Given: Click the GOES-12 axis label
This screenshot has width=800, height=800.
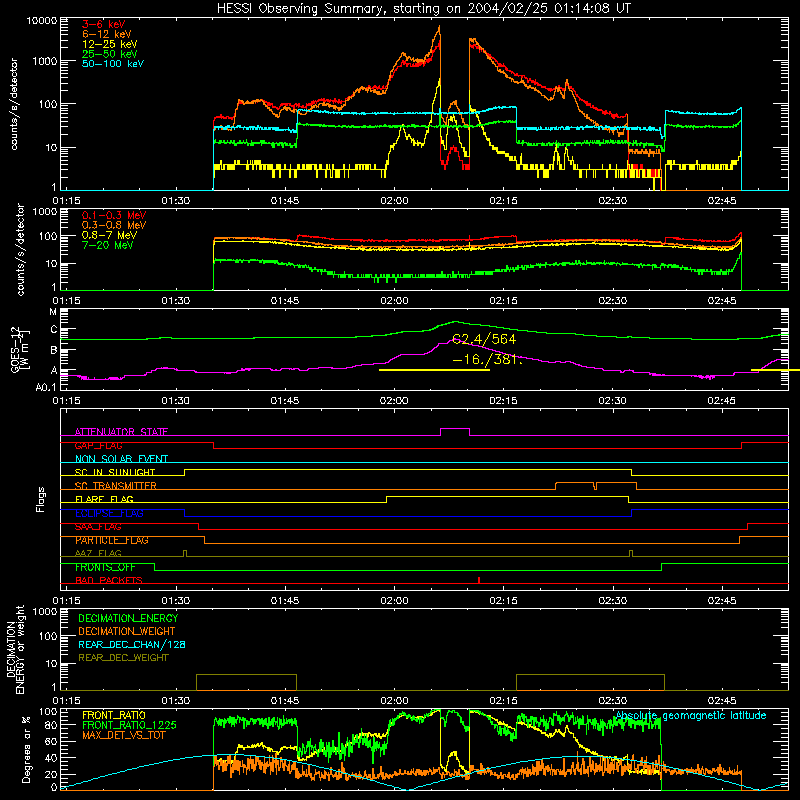Looking at the screenshot, I should click(20, 349).
